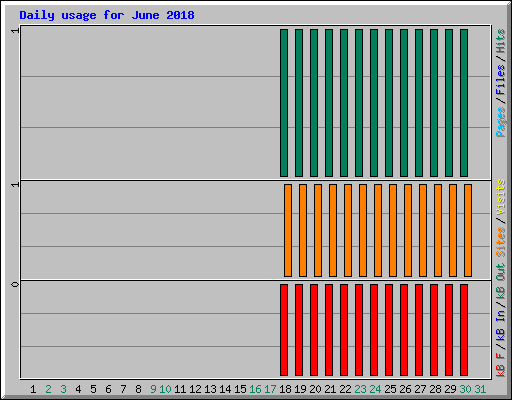Click the green Hits bar for day 28

pos(434,103)
